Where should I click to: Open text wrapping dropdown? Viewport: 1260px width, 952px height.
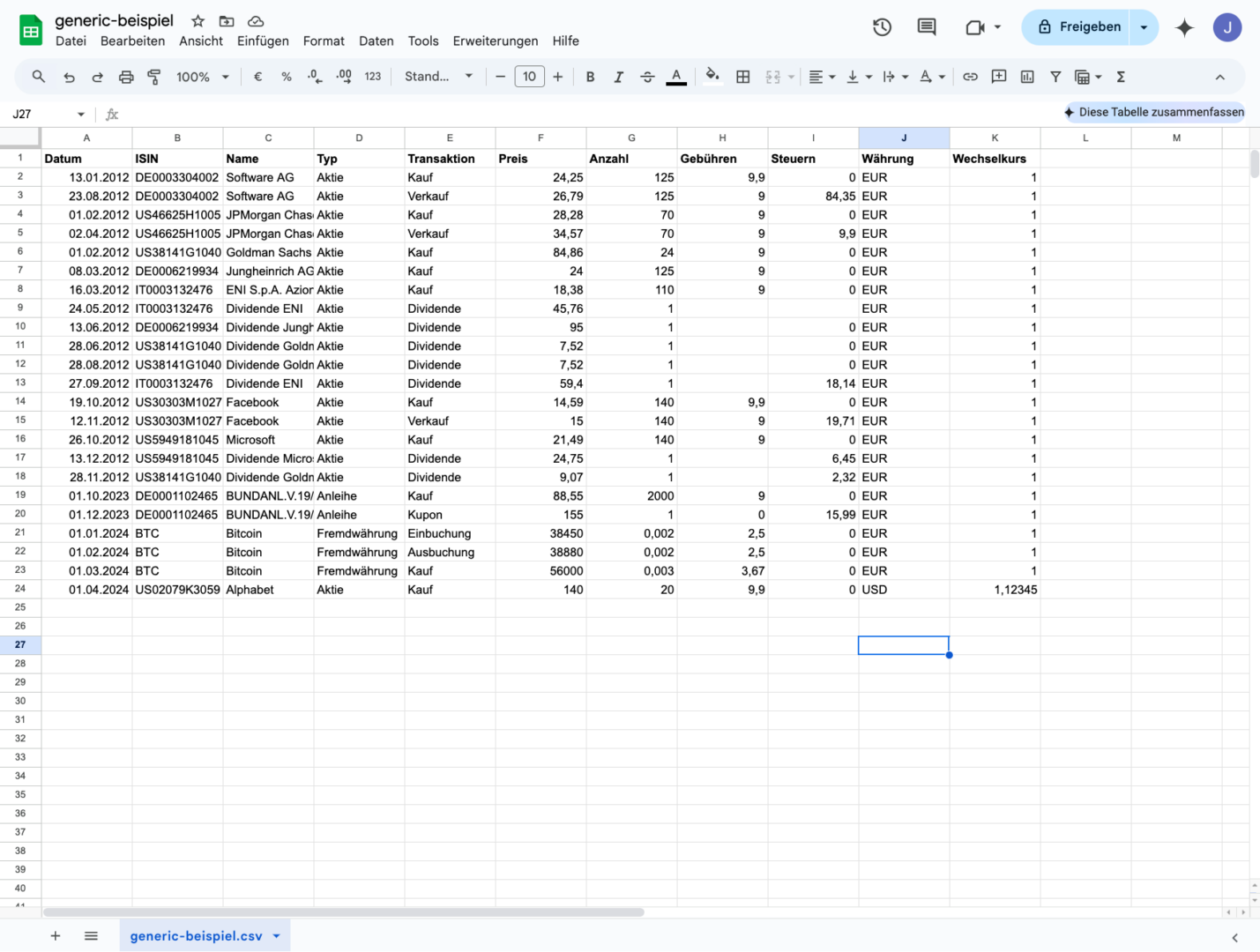(x=895, y=77)
